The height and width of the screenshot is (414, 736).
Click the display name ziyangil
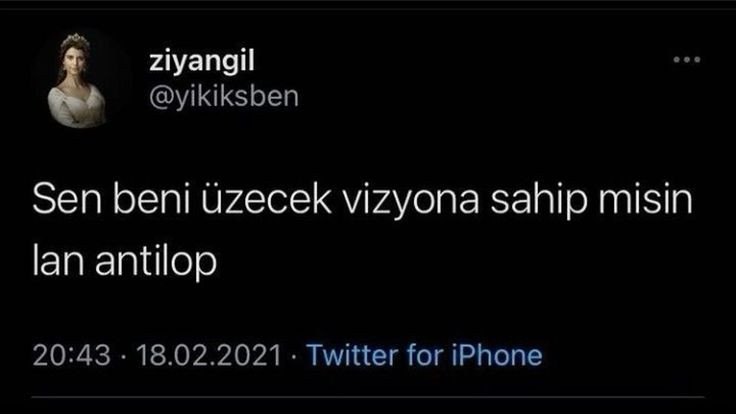coord(202,61)
